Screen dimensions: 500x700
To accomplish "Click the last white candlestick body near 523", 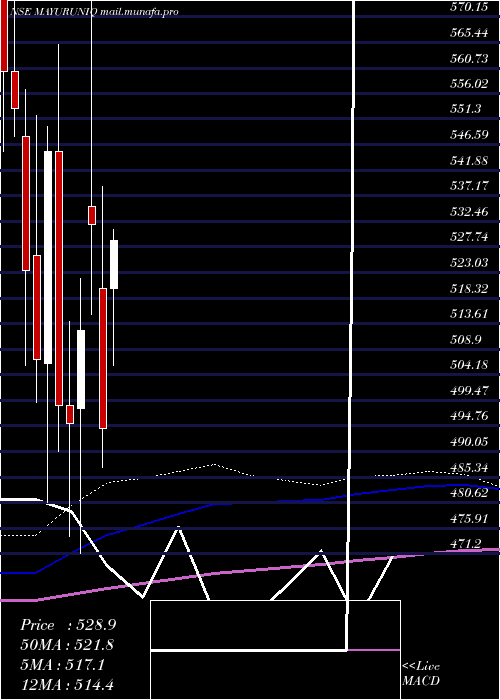I will click(114, 264).
